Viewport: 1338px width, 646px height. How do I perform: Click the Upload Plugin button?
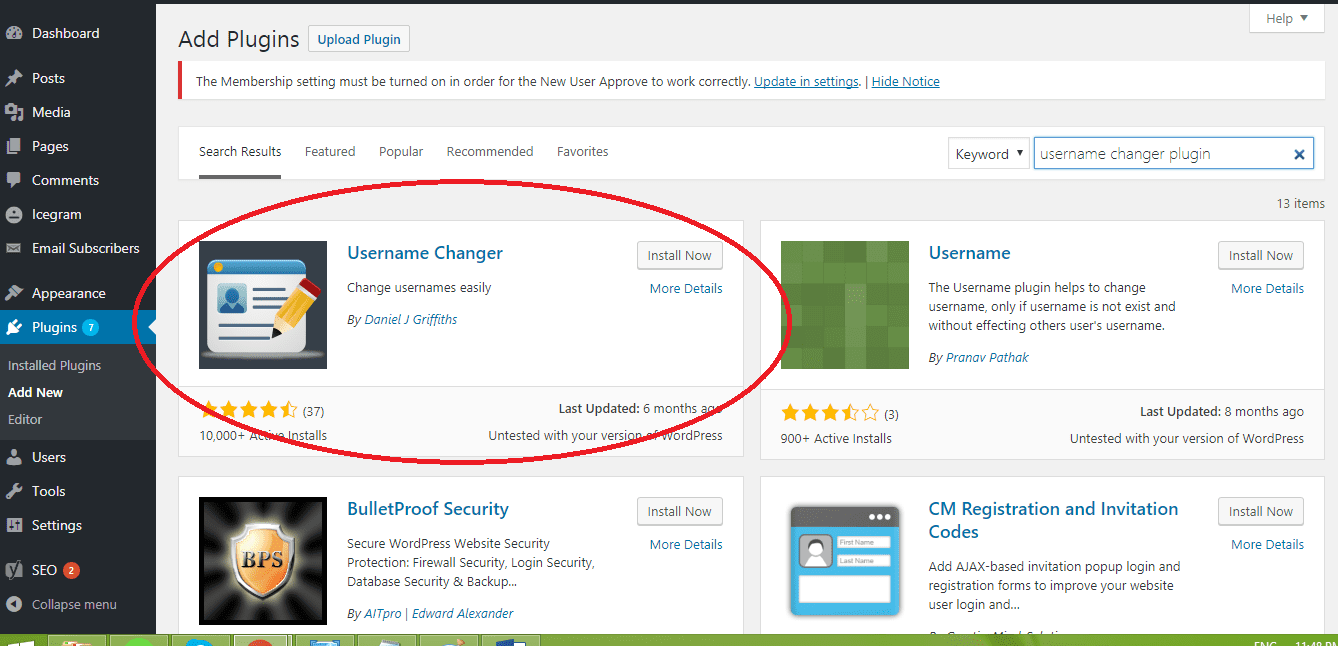(359, 40)
